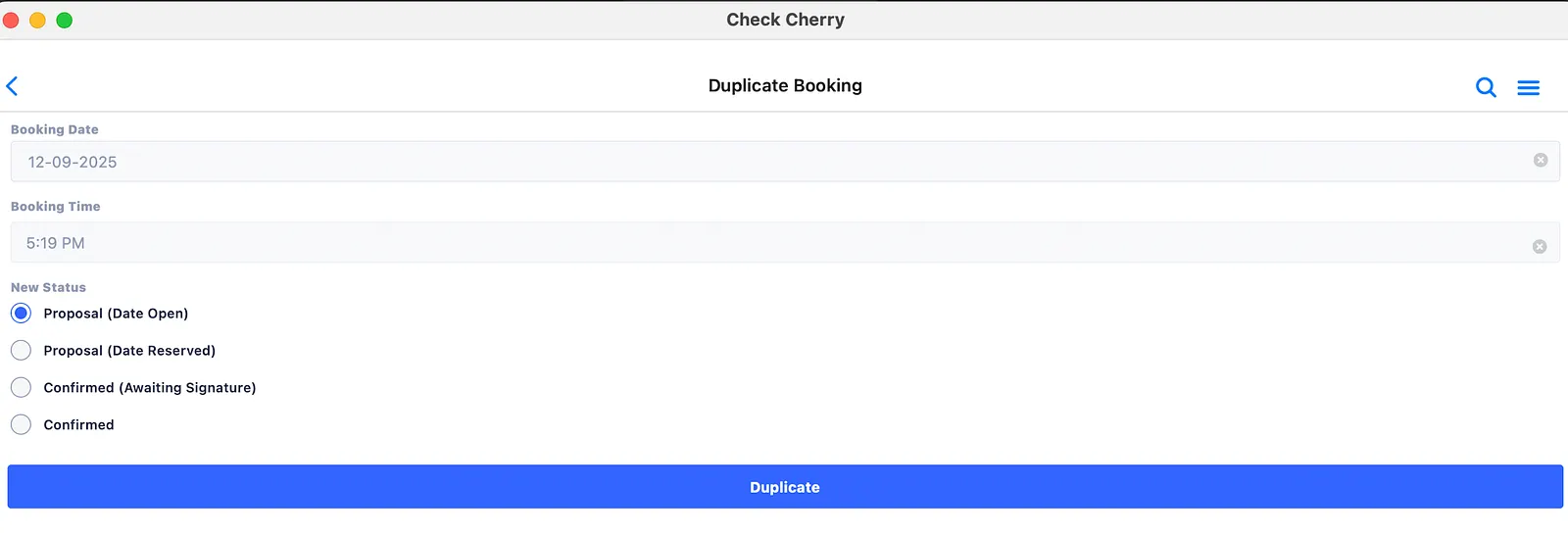Close the Check Cherry window
1568x535 pixels.
point(11,20)
